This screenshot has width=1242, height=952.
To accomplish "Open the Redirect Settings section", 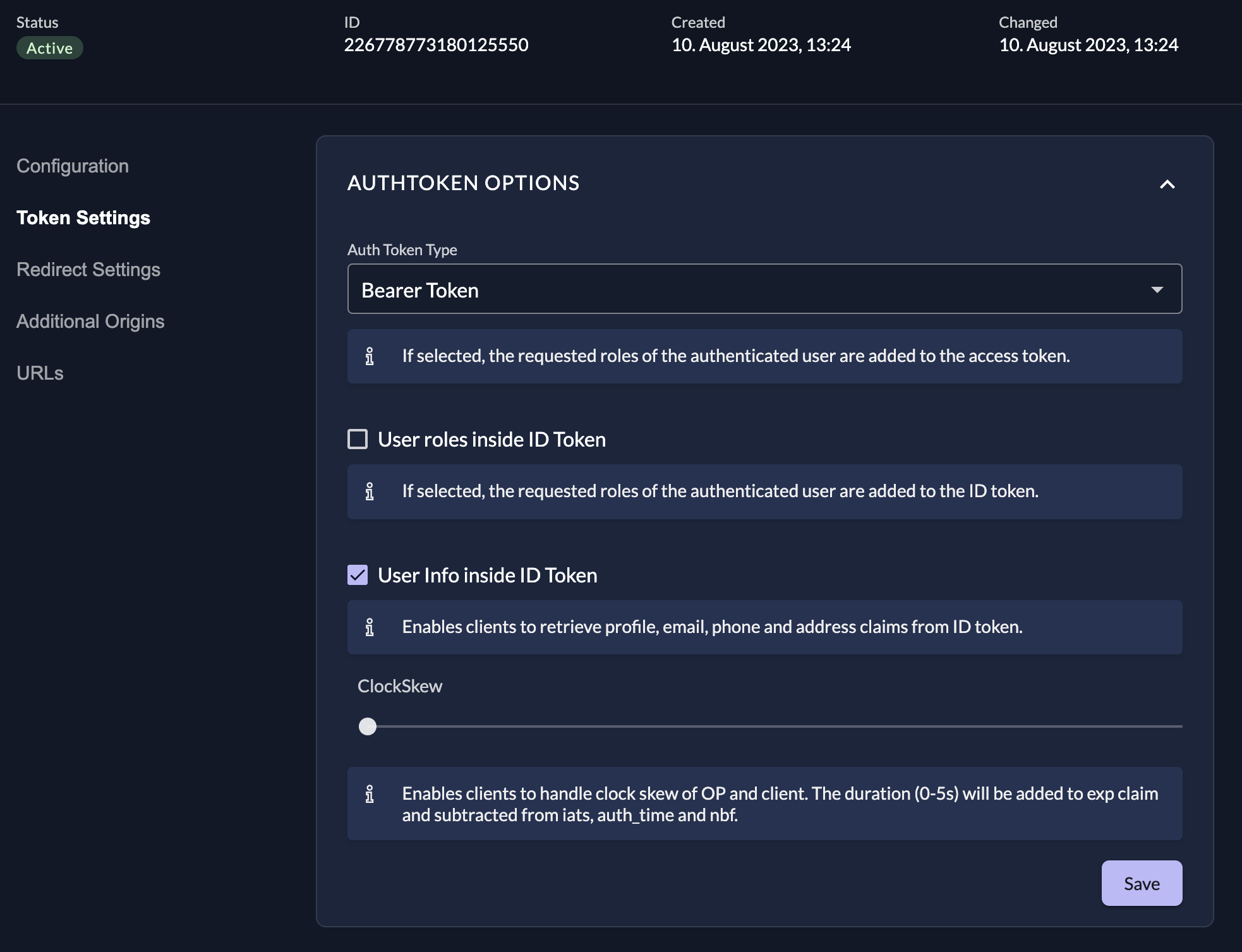I will point(88,269).
